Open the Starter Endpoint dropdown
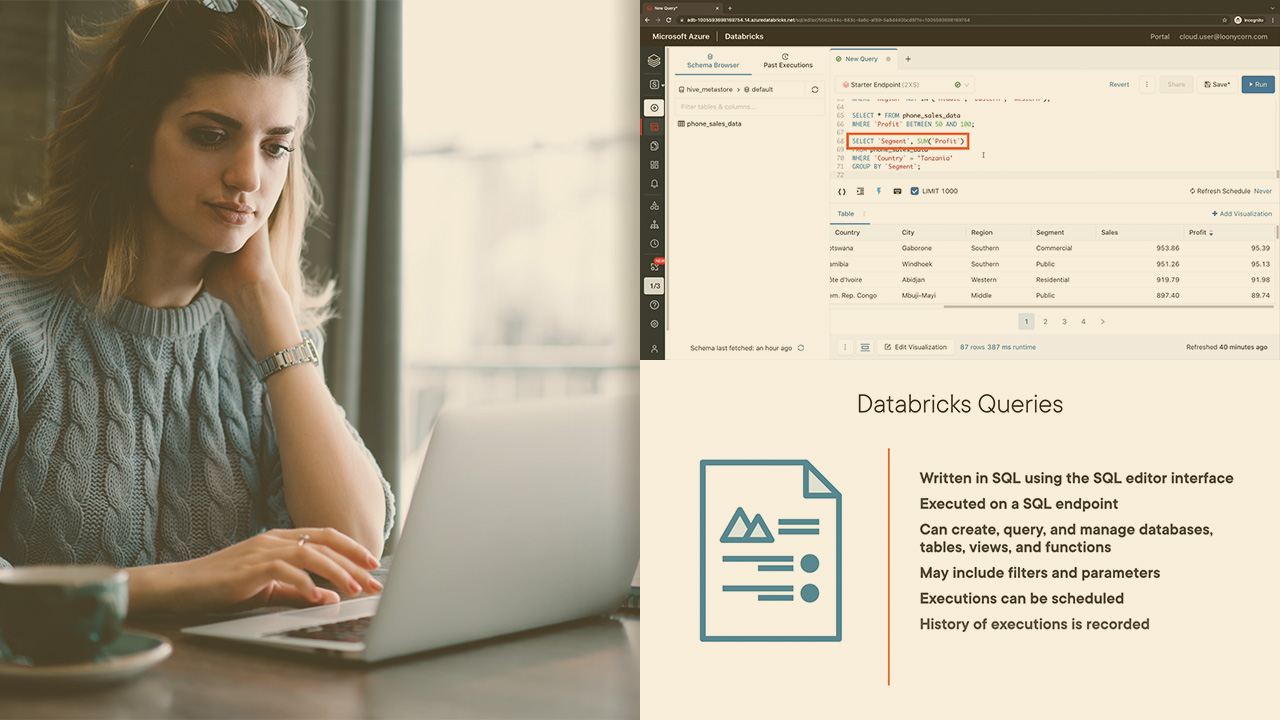1280x720 pixels. (x=903, y=85)
